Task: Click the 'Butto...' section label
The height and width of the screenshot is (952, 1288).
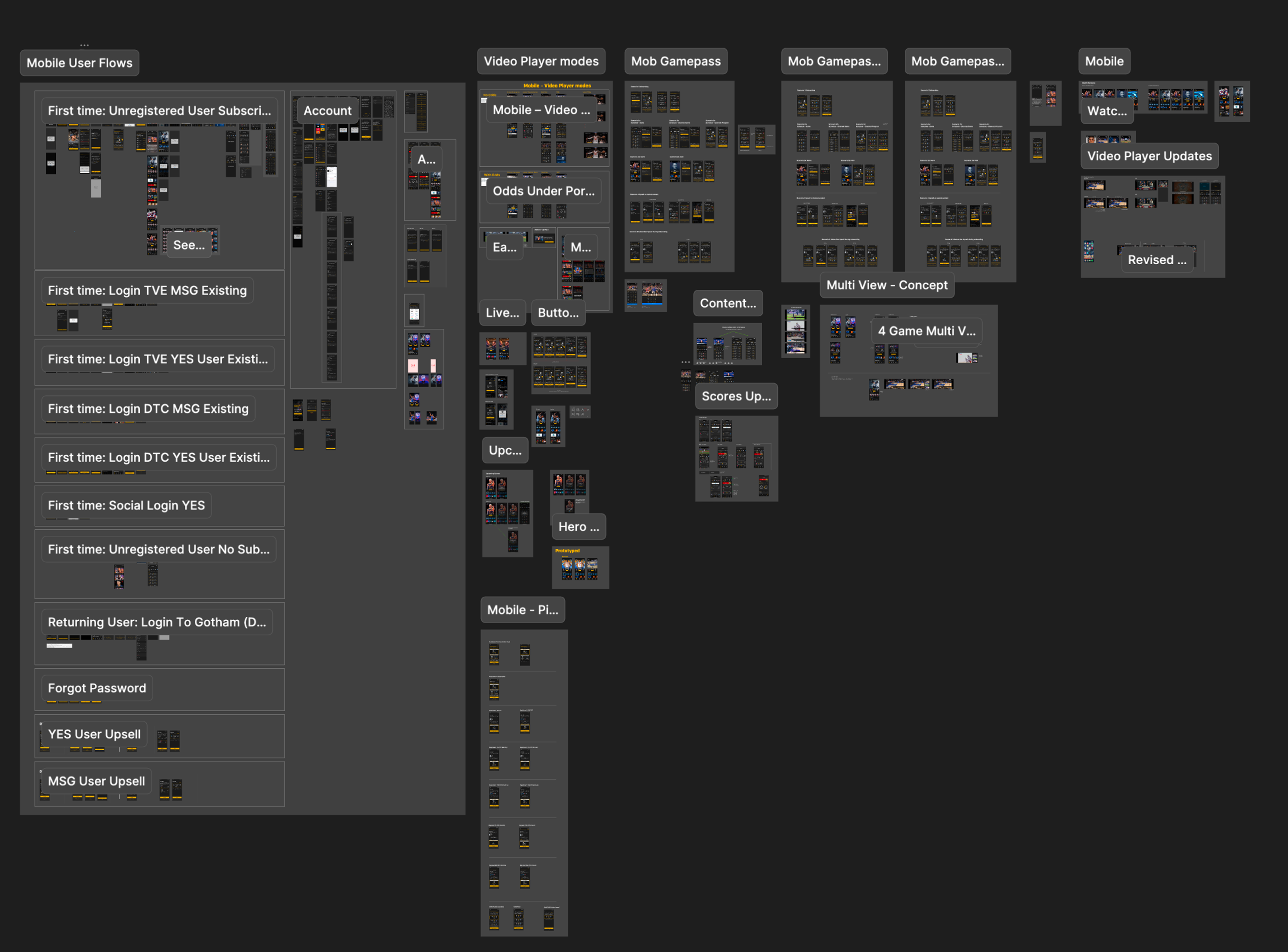Action: click(x=558, y=313)
